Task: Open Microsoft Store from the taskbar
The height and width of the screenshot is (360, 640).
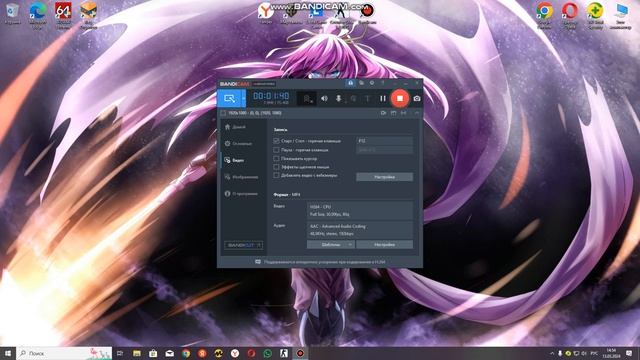Action: coord(153,353)
